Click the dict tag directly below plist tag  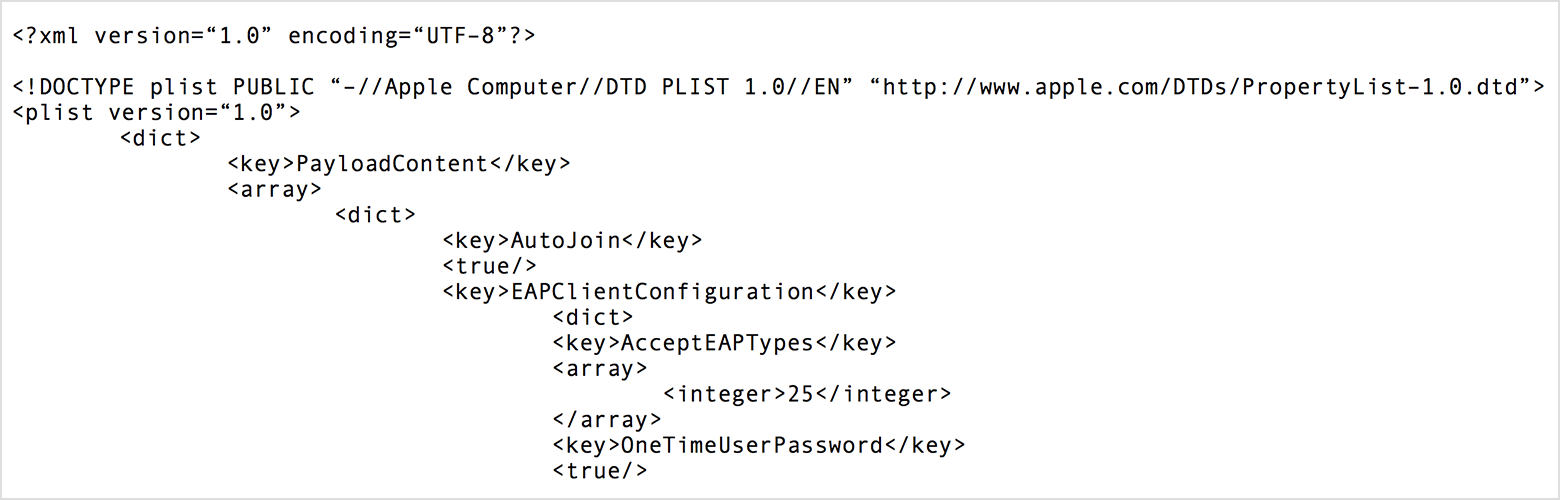[161, 138]
